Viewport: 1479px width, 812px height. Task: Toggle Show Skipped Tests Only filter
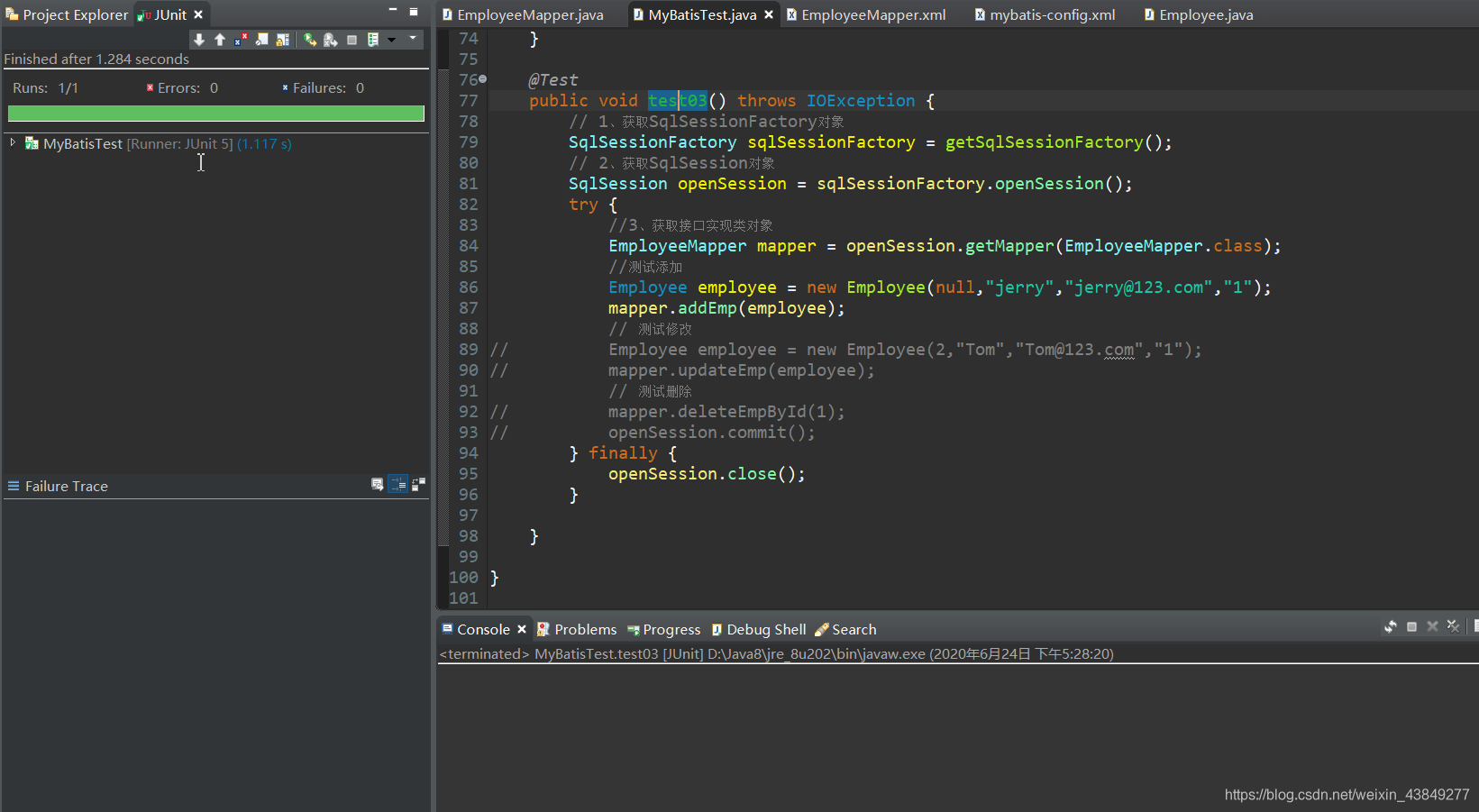(x=262, y=40)
